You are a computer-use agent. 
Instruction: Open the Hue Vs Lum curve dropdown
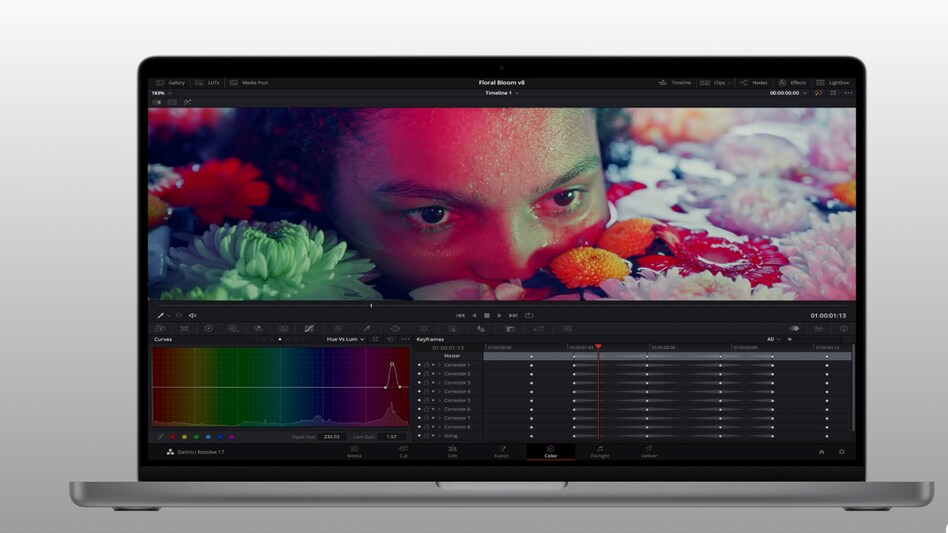[345, 340]
